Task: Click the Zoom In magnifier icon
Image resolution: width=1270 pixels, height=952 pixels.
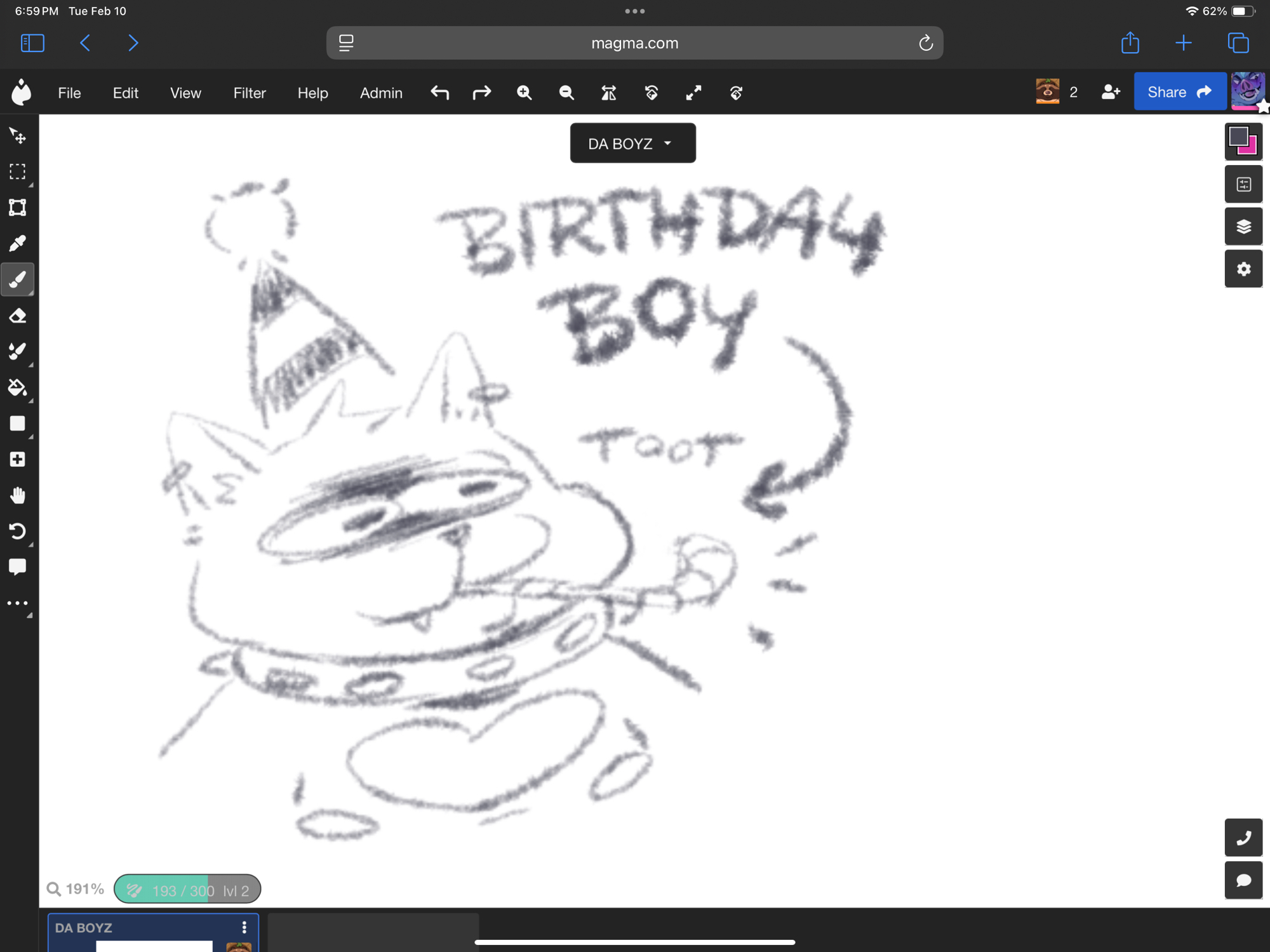Action: click(524, 93)
